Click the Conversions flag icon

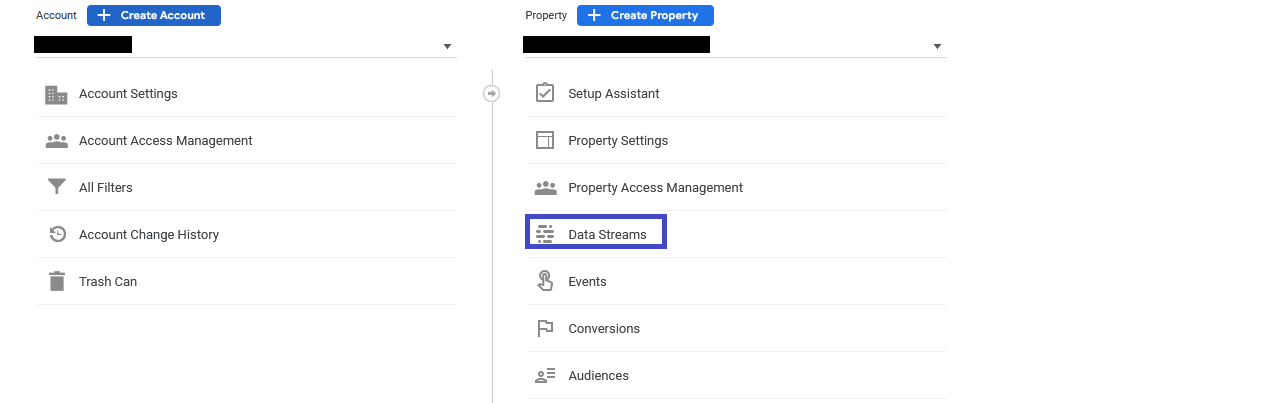point(545,329)
